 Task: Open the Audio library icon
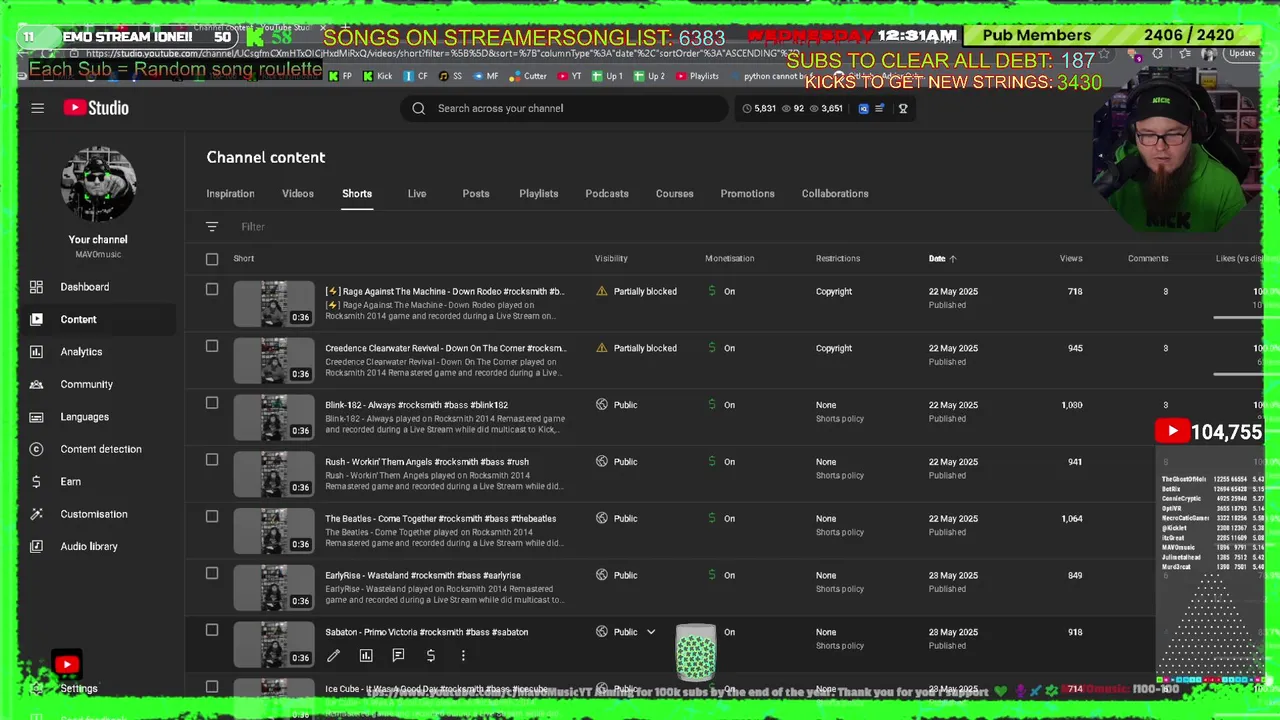coord(36,546)
